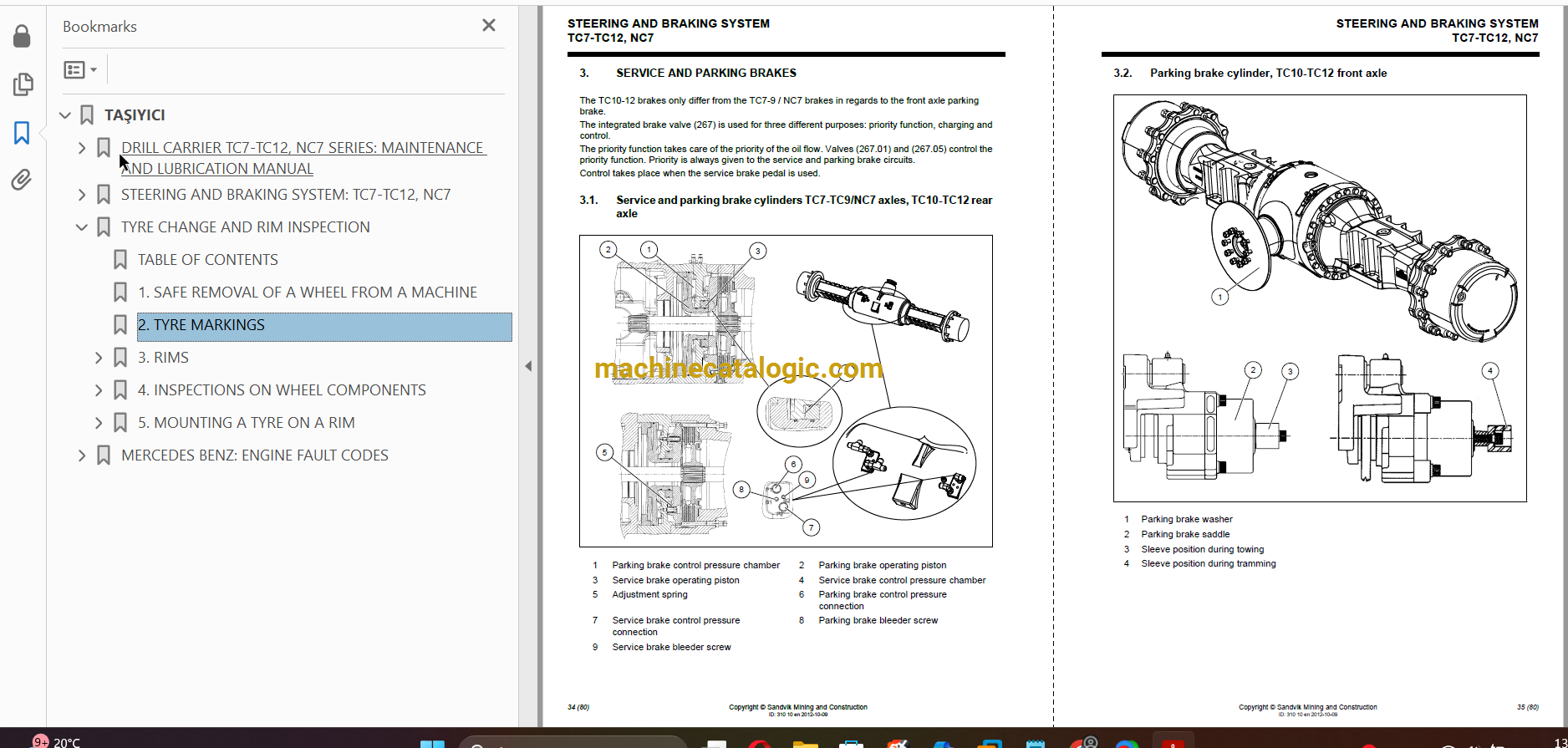The height and width of the screenshot is (748, 1568).
Task: Click section 3.1 heading about brake cylinders
Action: tap(786, 206)
